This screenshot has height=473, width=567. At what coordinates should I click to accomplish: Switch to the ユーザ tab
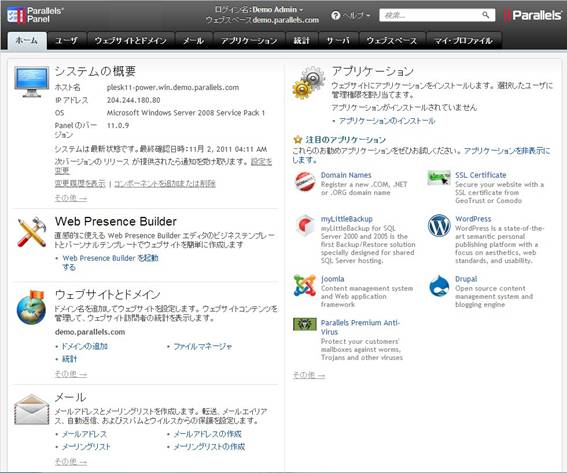tap(67, 41)
